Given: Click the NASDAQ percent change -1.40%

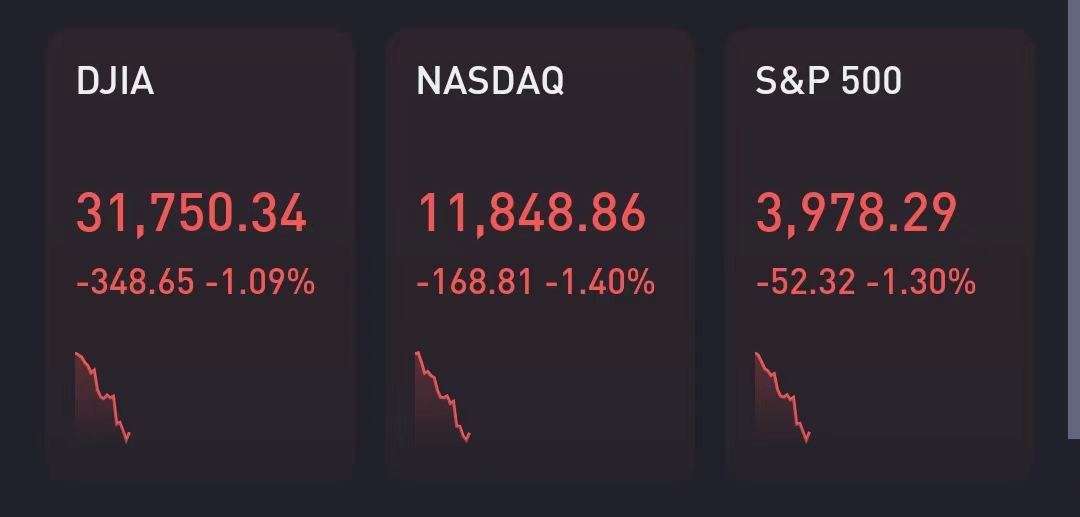Looking at the screenshot, I should (600, 283).
